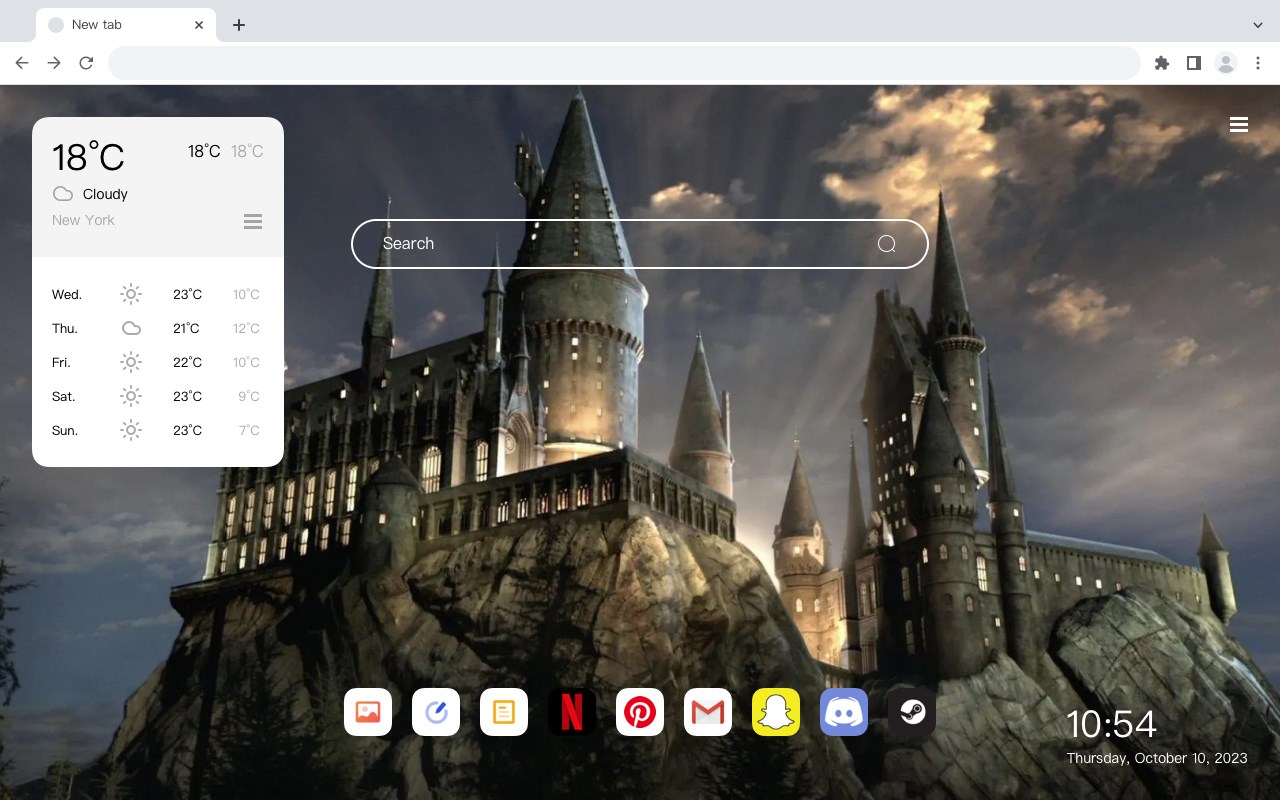Click the sunny icon for Sat.
1280x800 pixels.
pos(131,396)
